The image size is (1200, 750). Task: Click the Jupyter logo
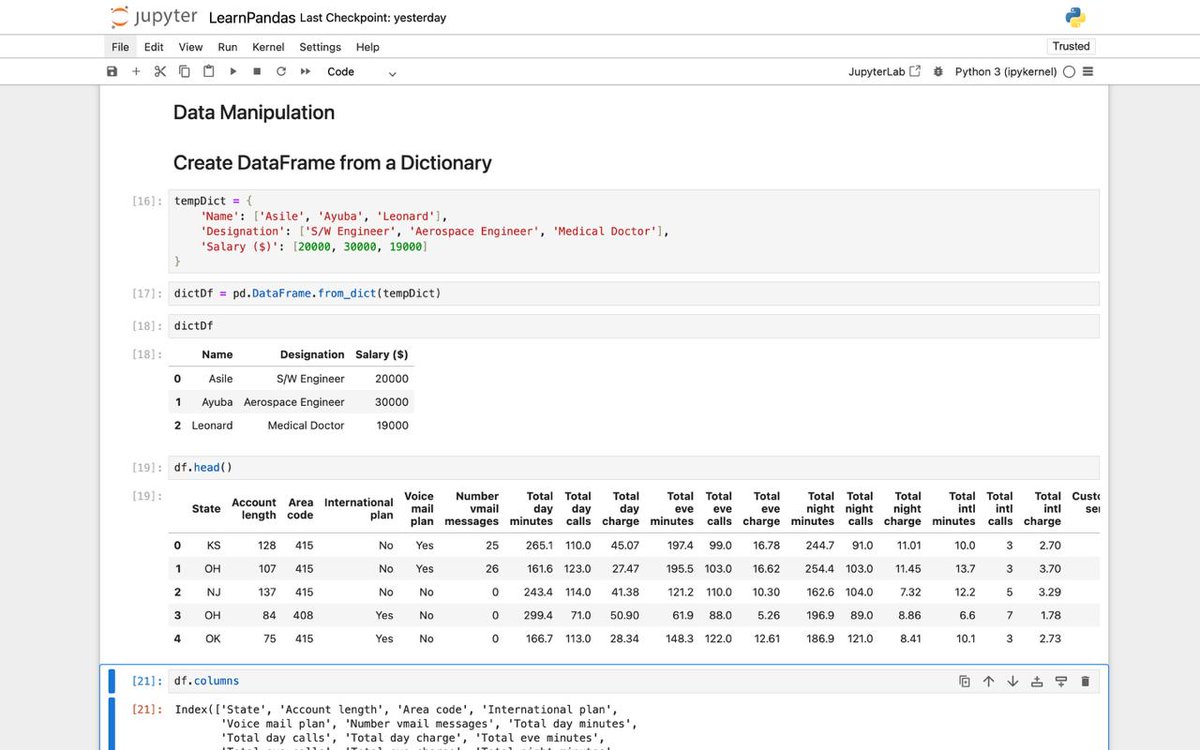click(x=154, y=17)
